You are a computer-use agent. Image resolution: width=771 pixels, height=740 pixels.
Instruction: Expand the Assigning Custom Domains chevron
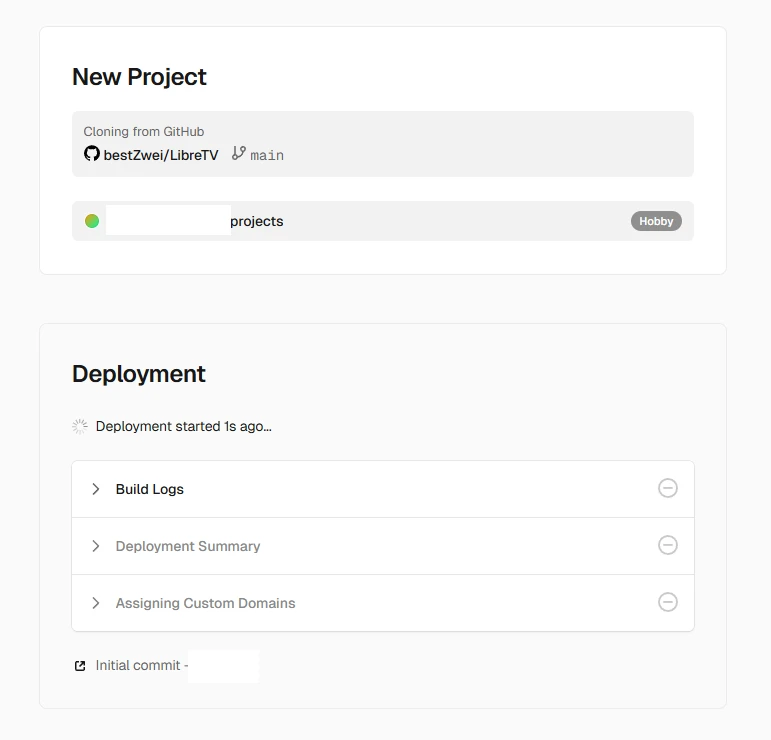pos(96,603)
